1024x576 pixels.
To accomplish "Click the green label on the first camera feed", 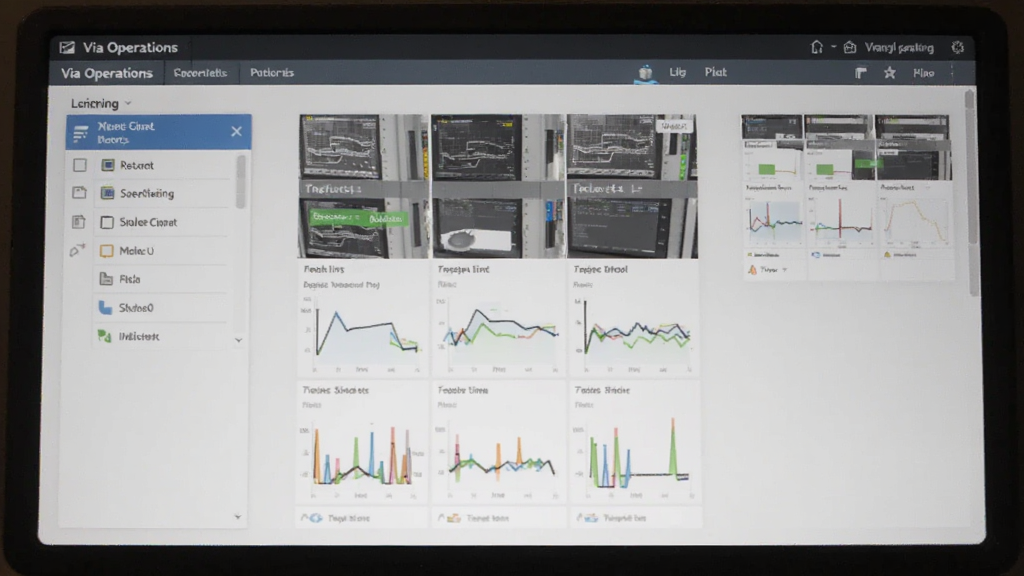I will pos(358,217).
